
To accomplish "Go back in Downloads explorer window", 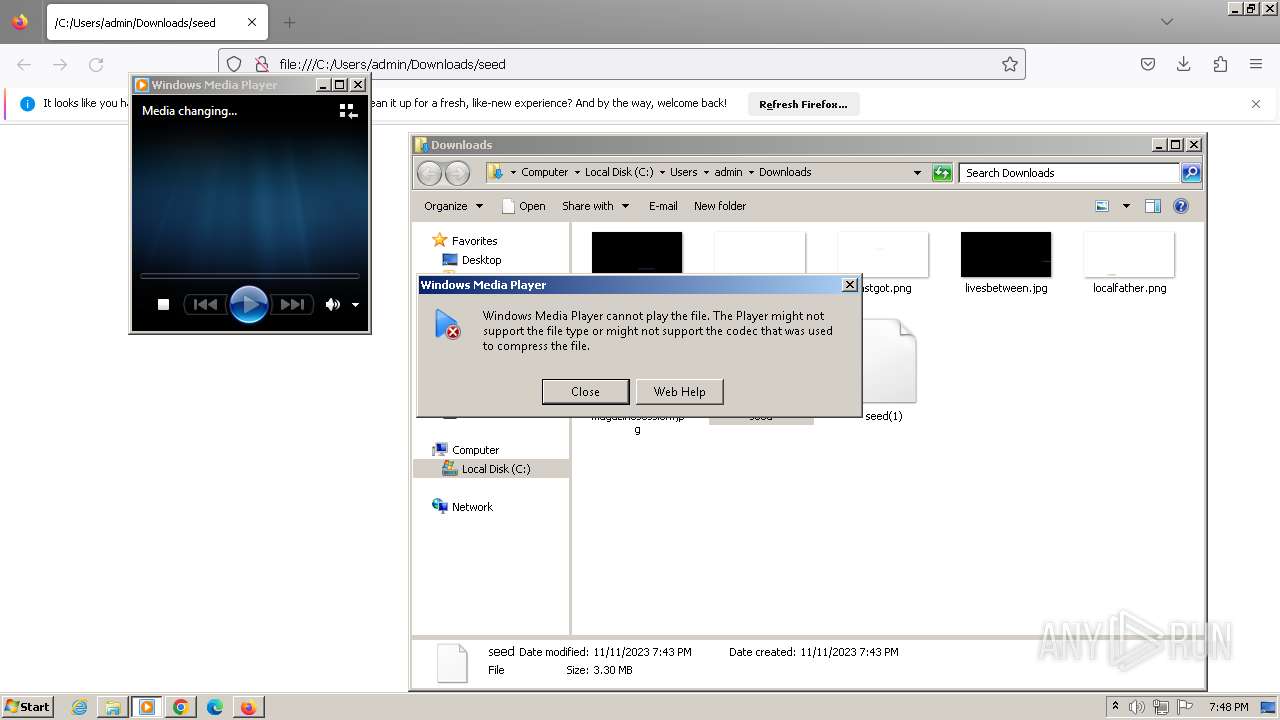I will coord(429,173).
